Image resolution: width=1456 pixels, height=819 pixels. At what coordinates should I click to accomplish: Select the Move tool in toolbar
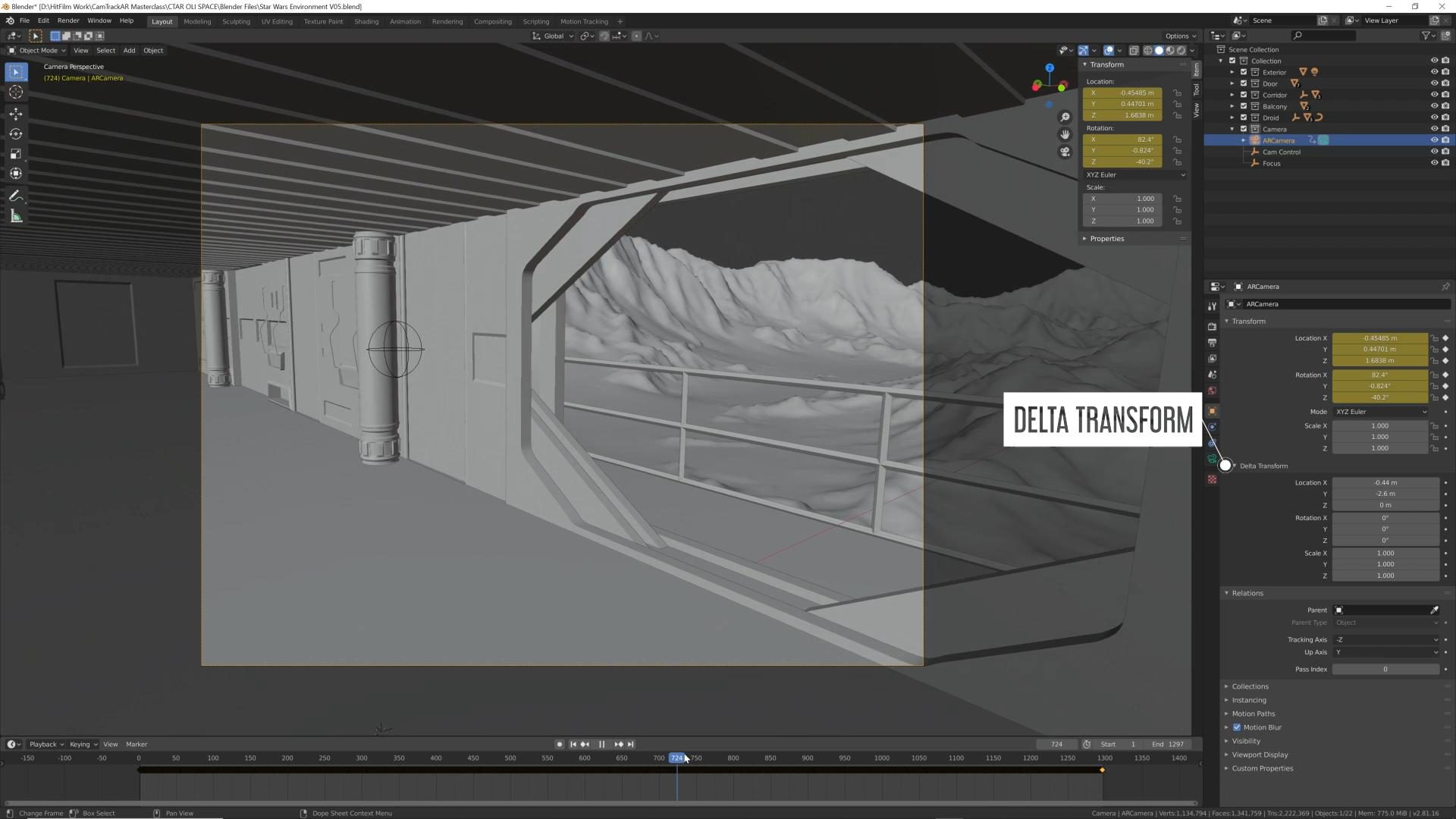[x=15, y=112]
